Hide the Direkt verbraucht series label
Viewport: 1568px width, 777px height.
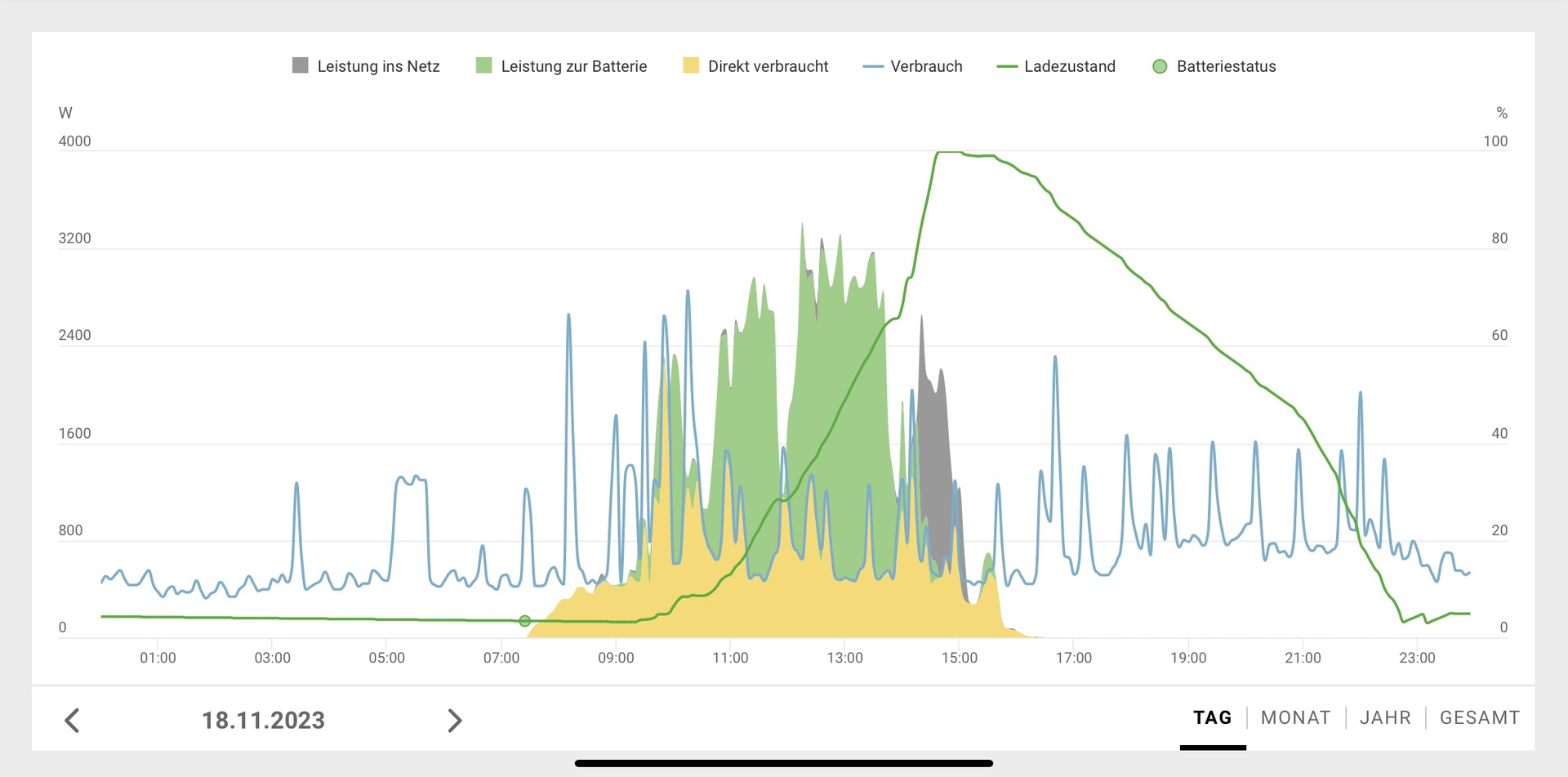[768, 66]
